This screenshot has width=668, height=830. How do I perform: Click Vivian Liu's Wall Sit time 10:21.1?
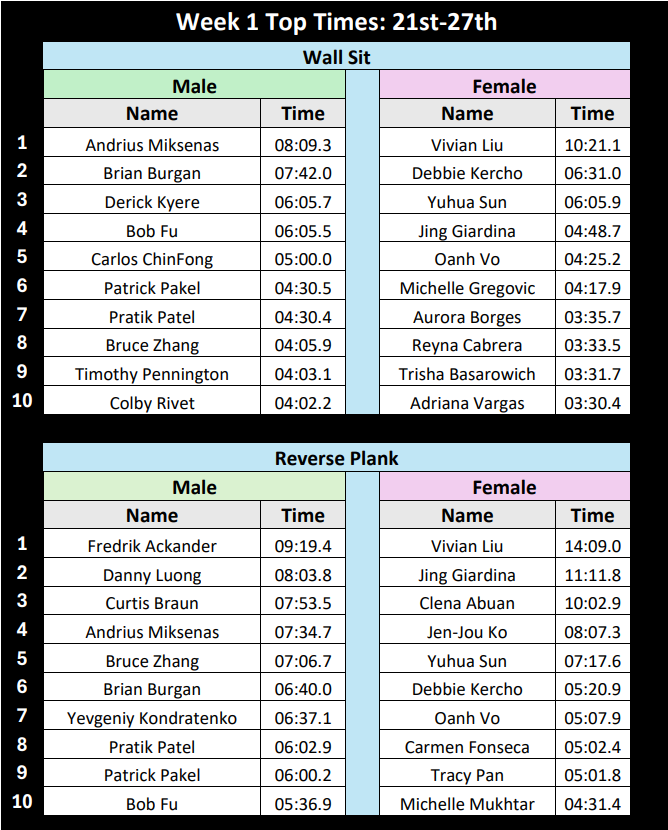pyautogui.click(x=593, y=144)
